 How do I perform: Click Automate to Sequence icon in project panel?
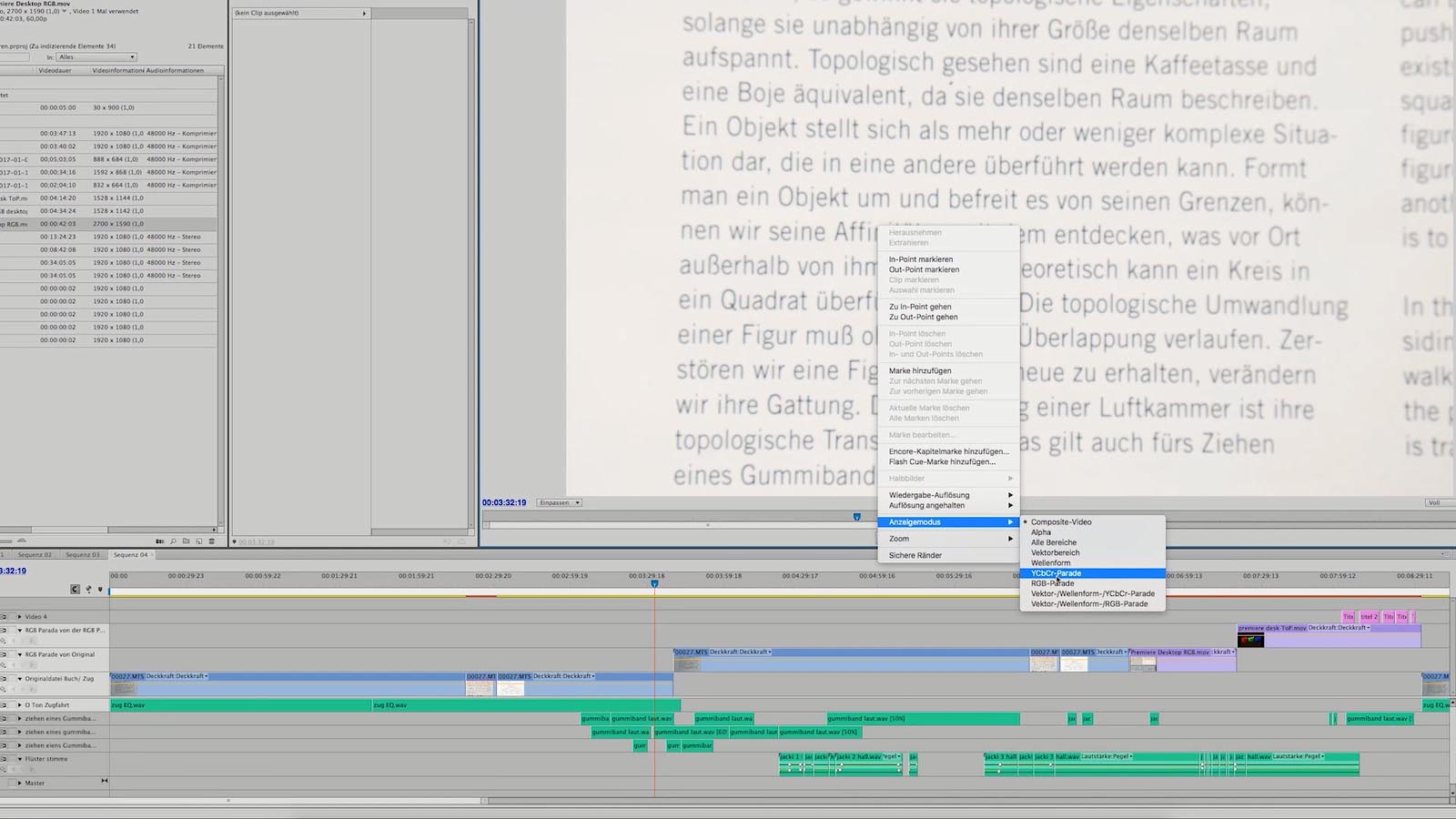159,541
